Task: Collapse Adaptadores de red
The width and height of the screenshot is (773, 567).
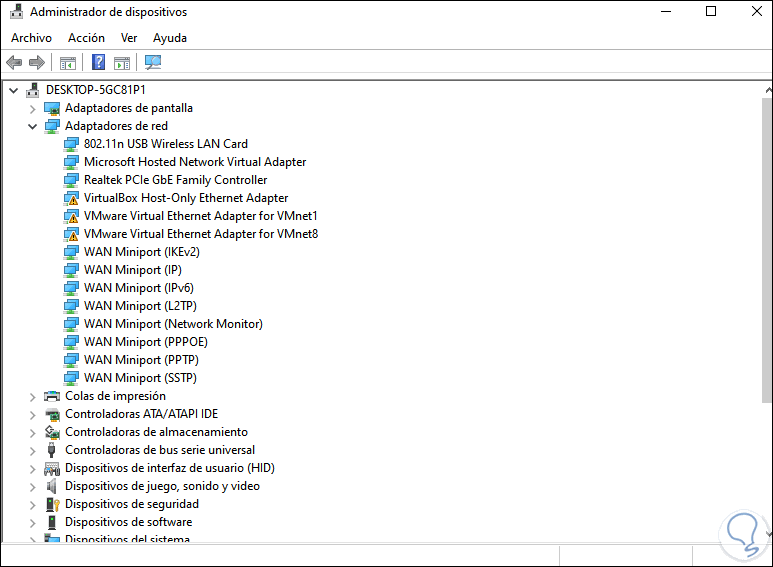Action: coord(33,127)
